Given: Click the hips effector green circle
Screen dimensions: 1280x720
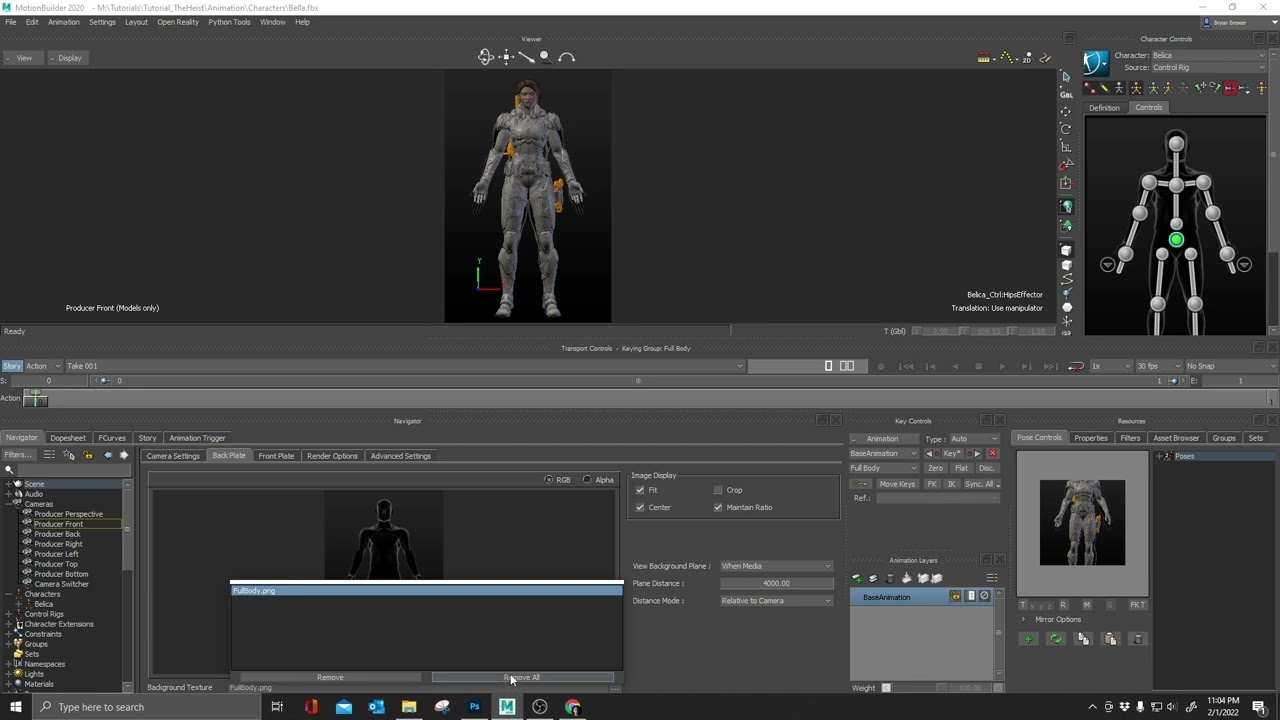Looking at the screenshot, I should click(x=1176, y=240).
